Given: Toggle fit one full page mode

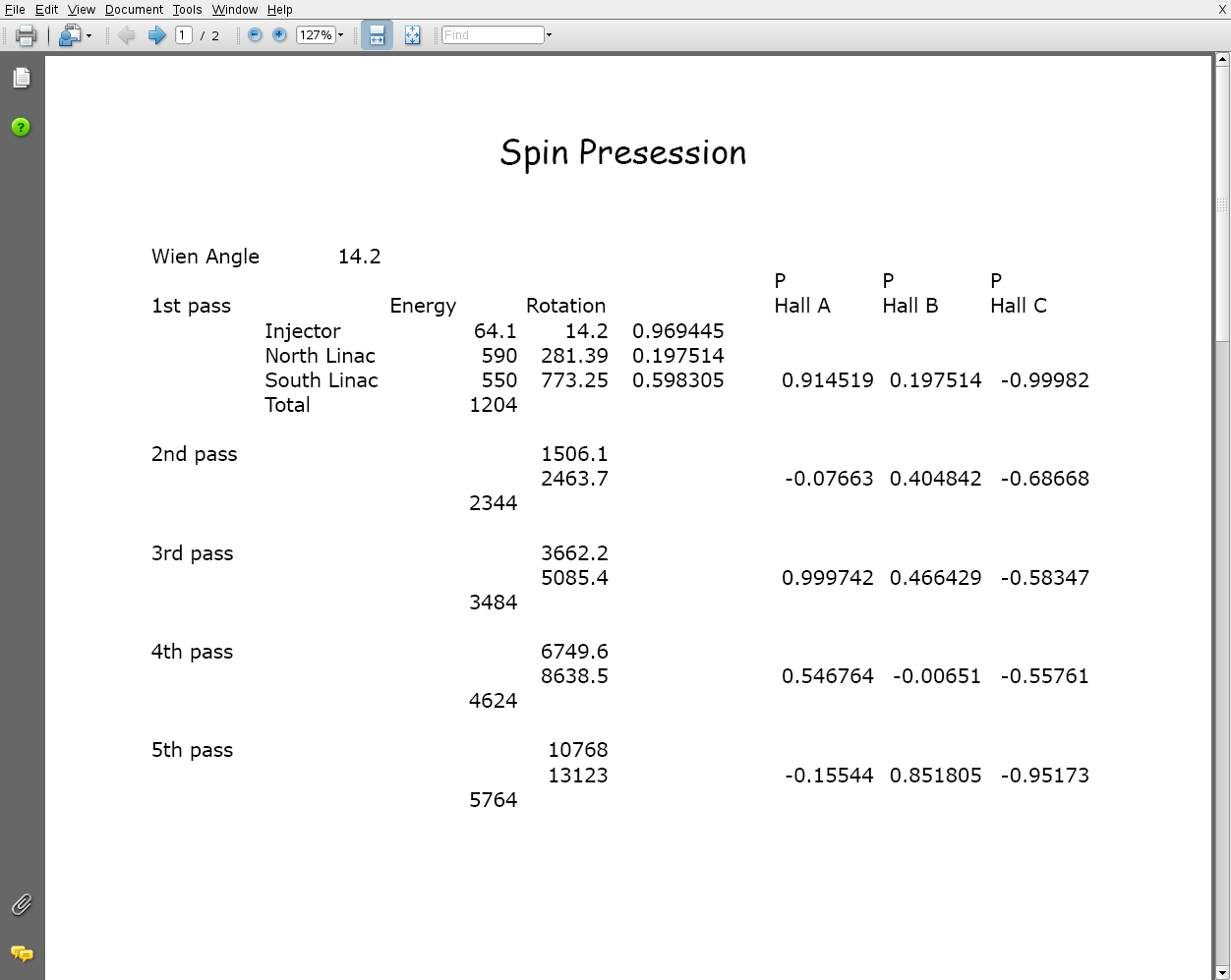Looking at the screenshot, I should [412, 35].
